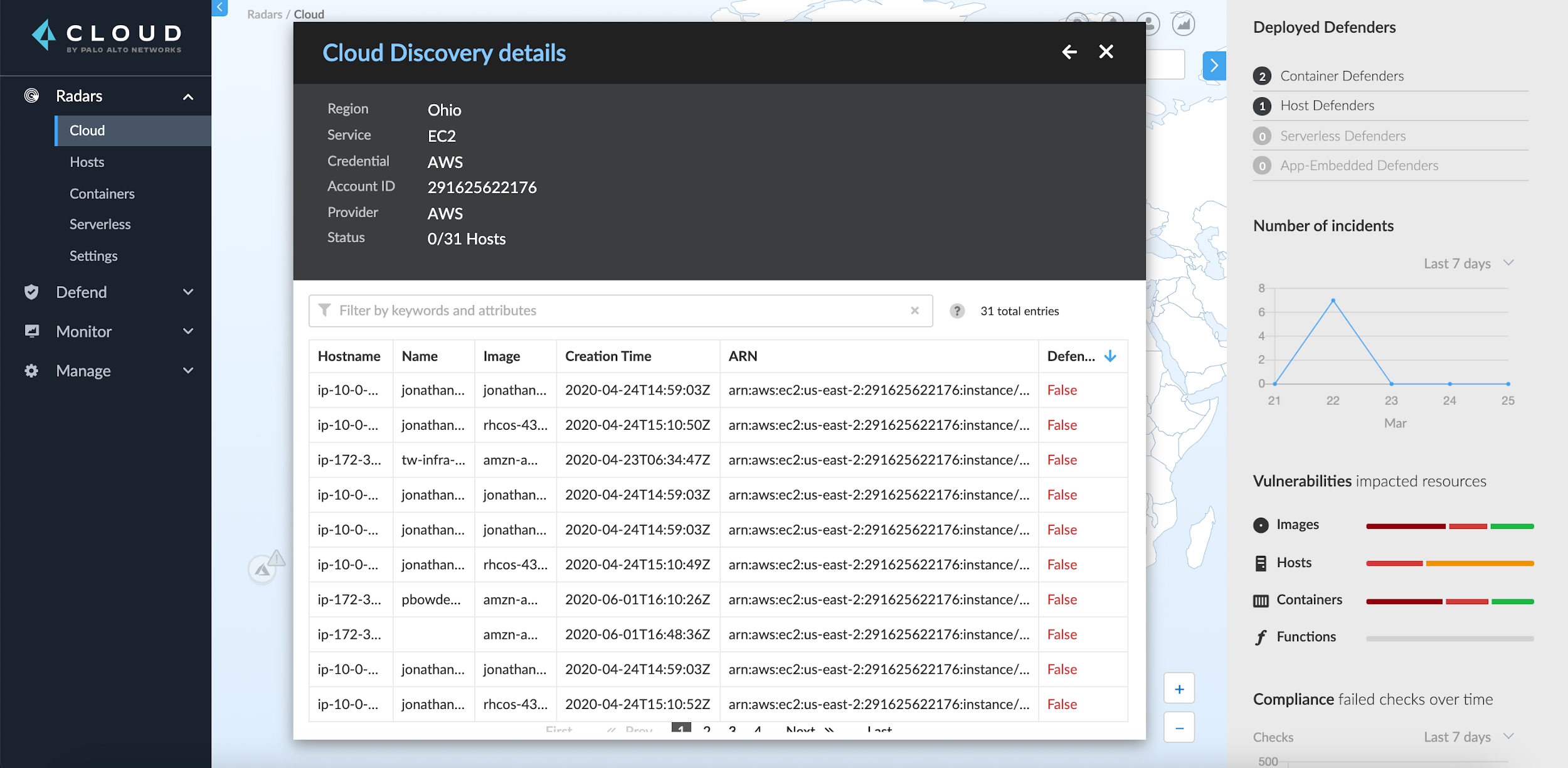Viewport: 1568px width, 768px height.
Task: Click the Containers vulnerabilities icon
Action: click(x=1261, y=600)
